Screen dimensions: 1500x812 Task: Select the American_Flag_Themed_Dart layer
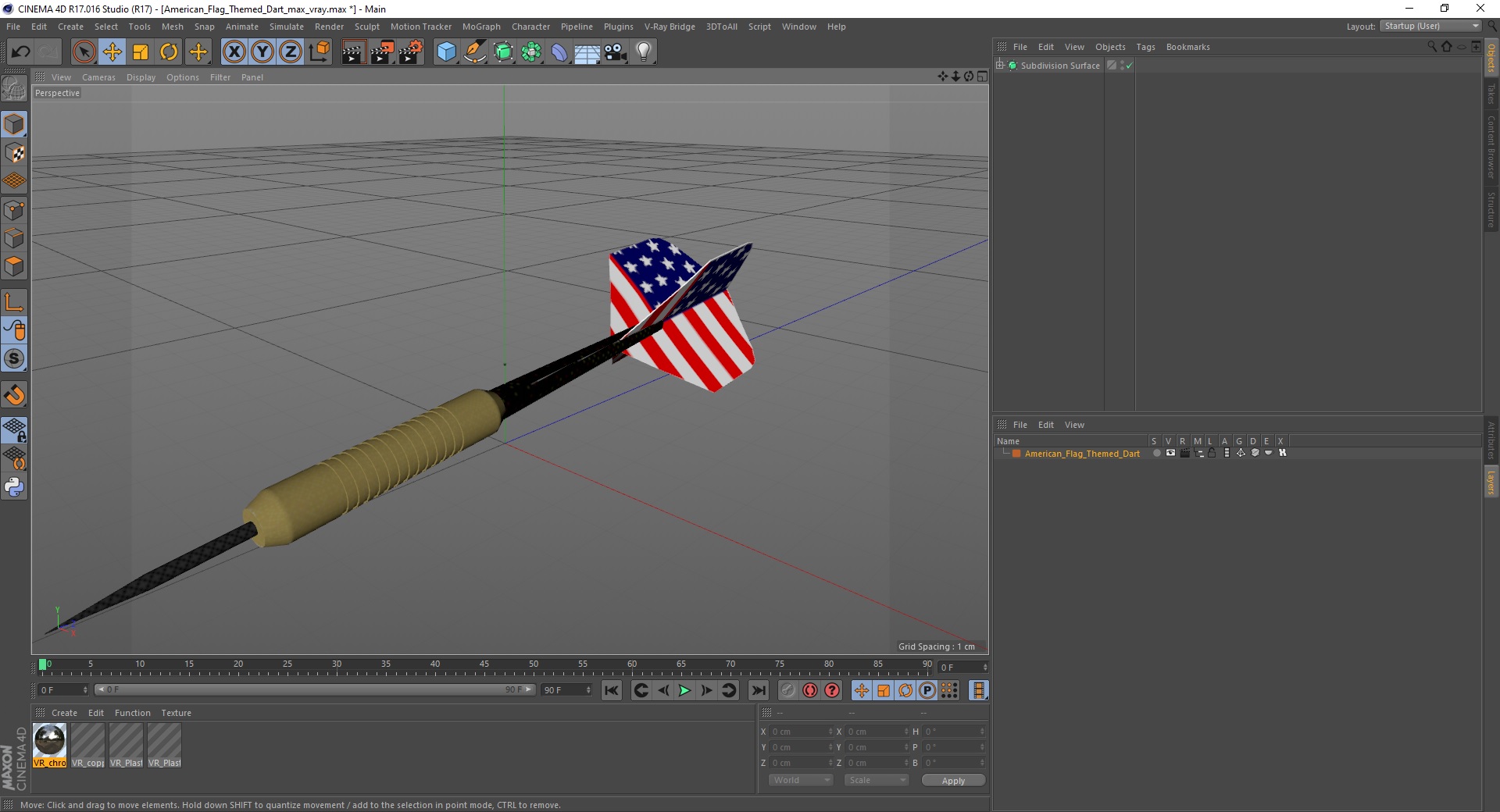coord(1082,454)
